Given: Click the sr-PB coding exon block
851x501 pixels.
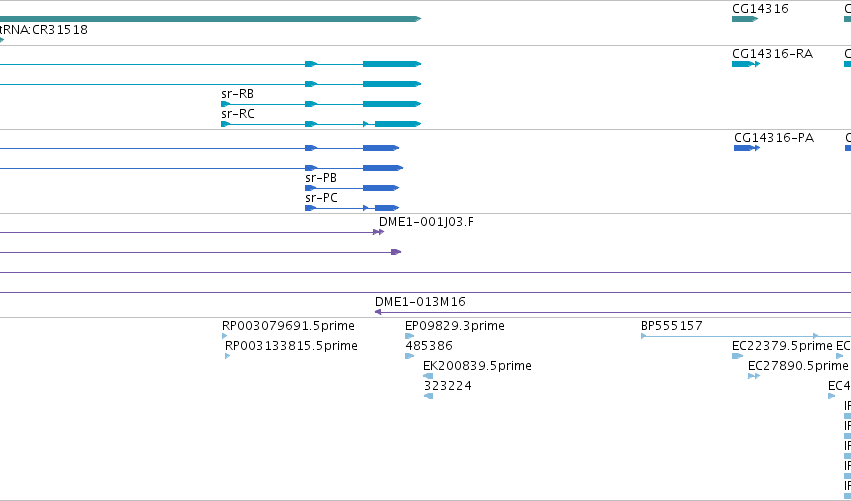Looking at the screenshot, I should (x=381, y=188).
